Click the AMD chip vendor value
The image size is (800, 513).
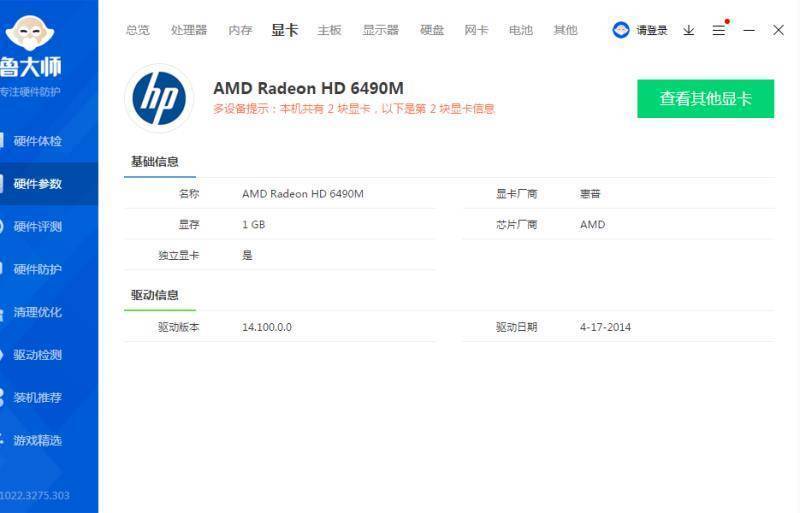[x=592, y=225]
